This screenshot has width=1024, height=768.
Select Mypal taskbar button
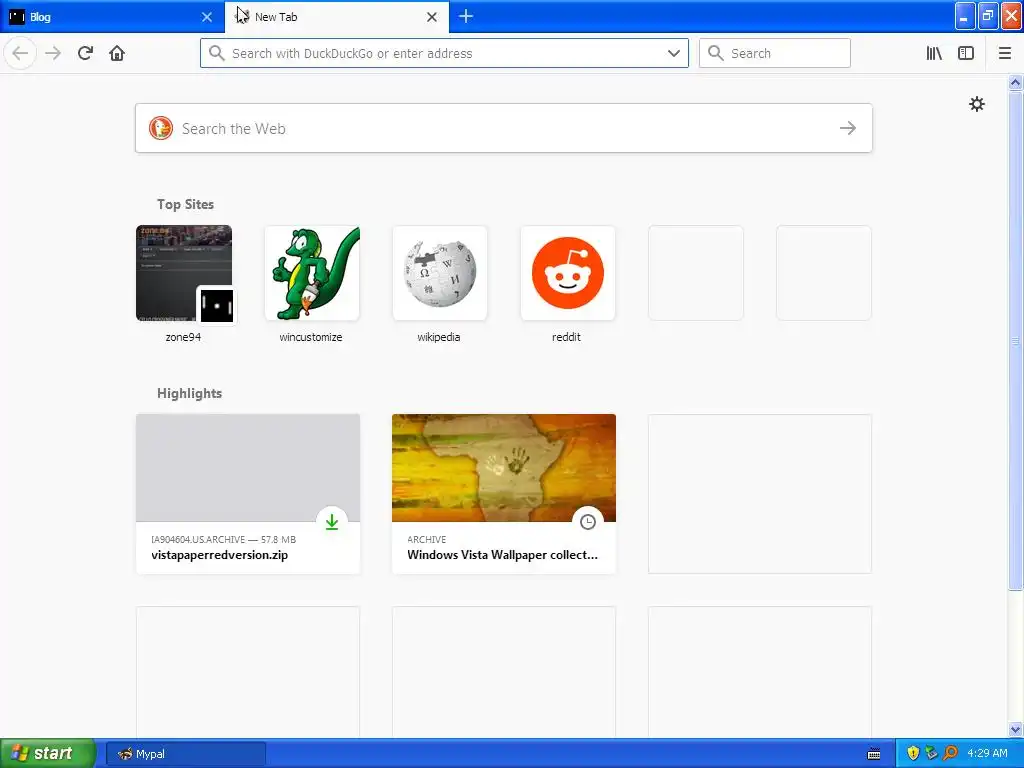pos(185,754)
